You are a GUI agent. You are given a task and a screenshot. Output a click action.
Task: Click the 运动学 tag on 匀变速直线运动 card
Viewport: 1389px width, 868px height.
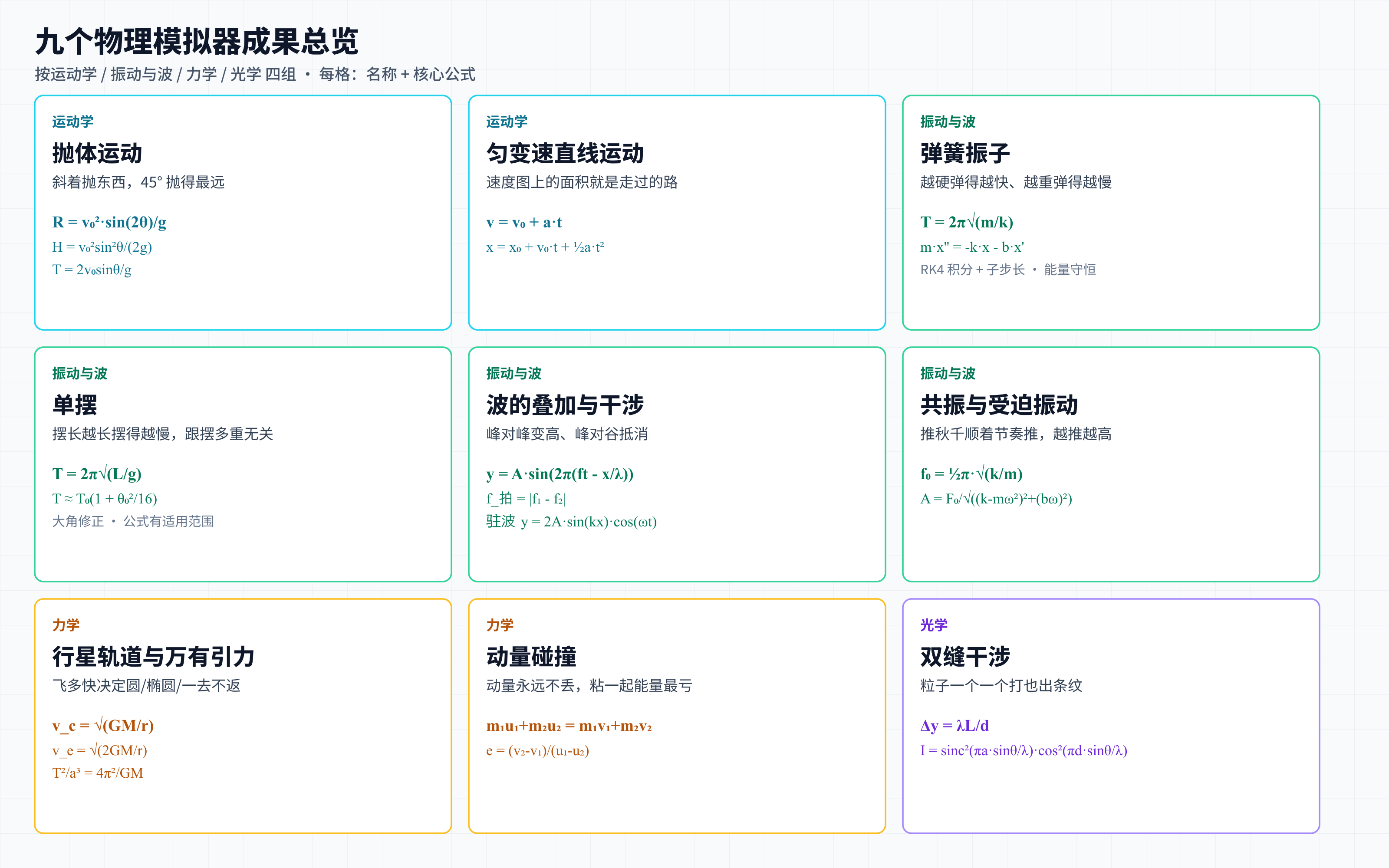click(507, 122)
